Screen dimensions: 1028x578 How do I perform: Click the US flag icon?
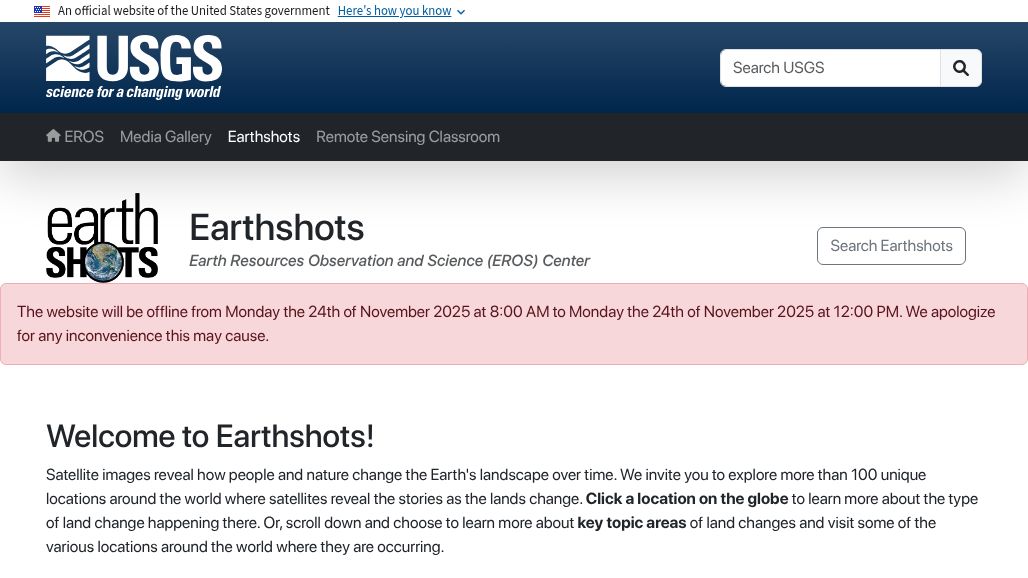pos(42,11)
